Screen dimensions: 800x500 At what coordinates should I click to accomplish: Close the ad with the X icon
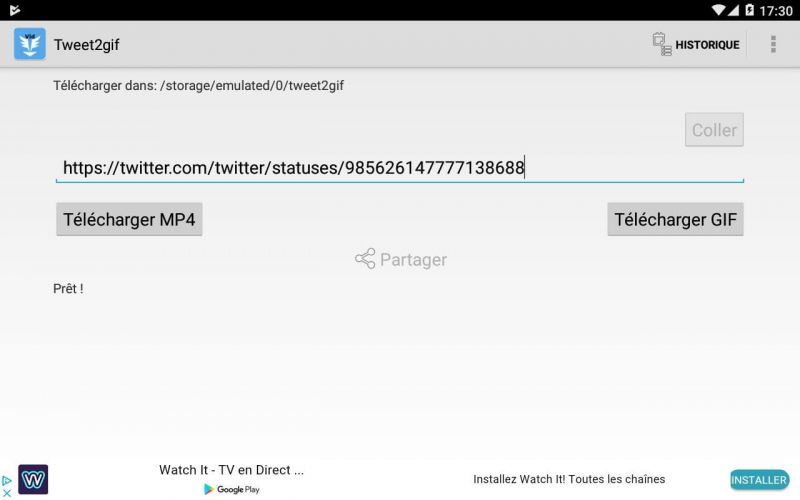tap(7, 493)
